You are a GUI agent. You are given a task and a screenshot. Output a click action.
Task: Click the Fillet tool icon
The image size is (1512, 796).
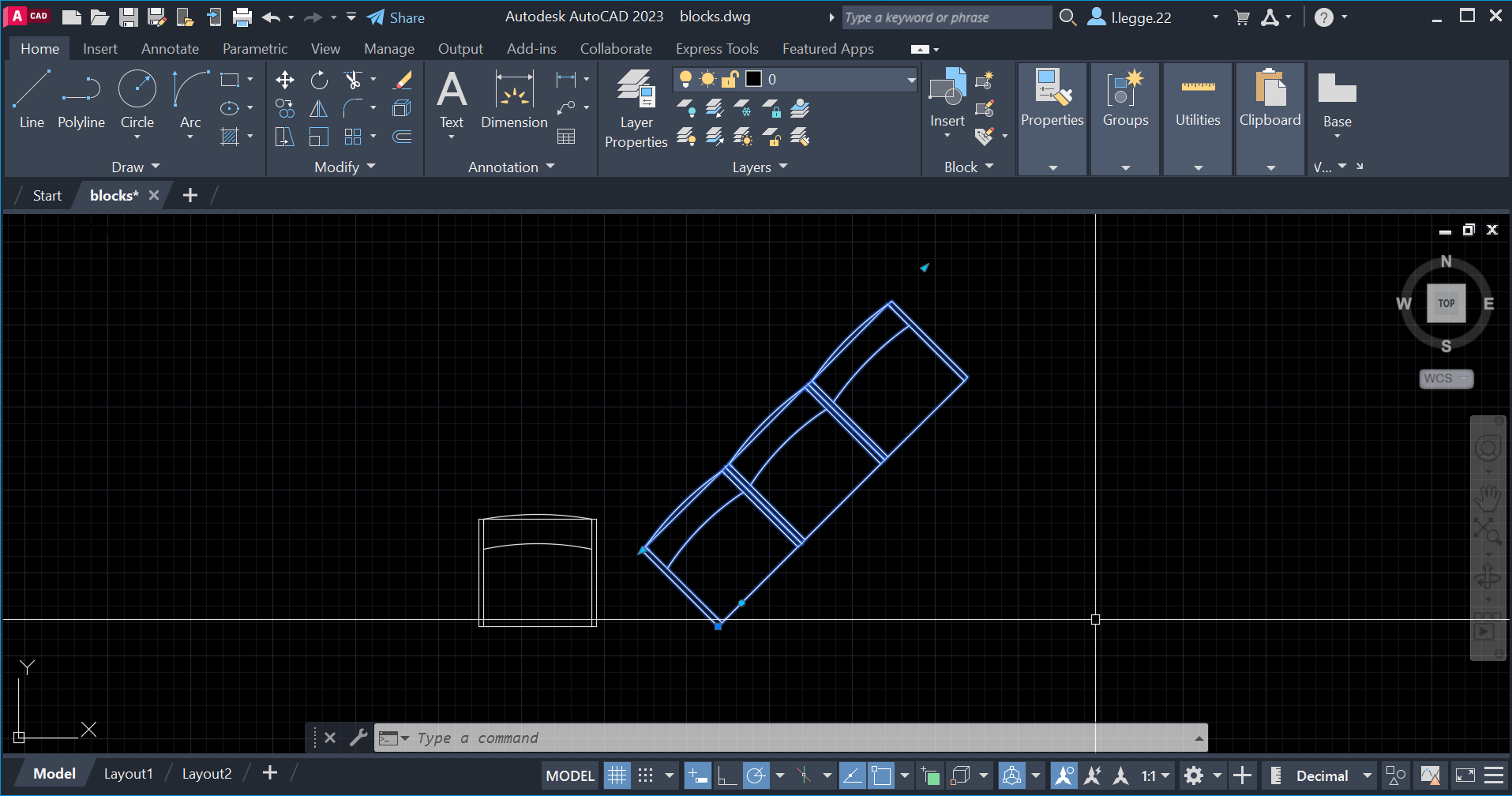pos(353,108)
